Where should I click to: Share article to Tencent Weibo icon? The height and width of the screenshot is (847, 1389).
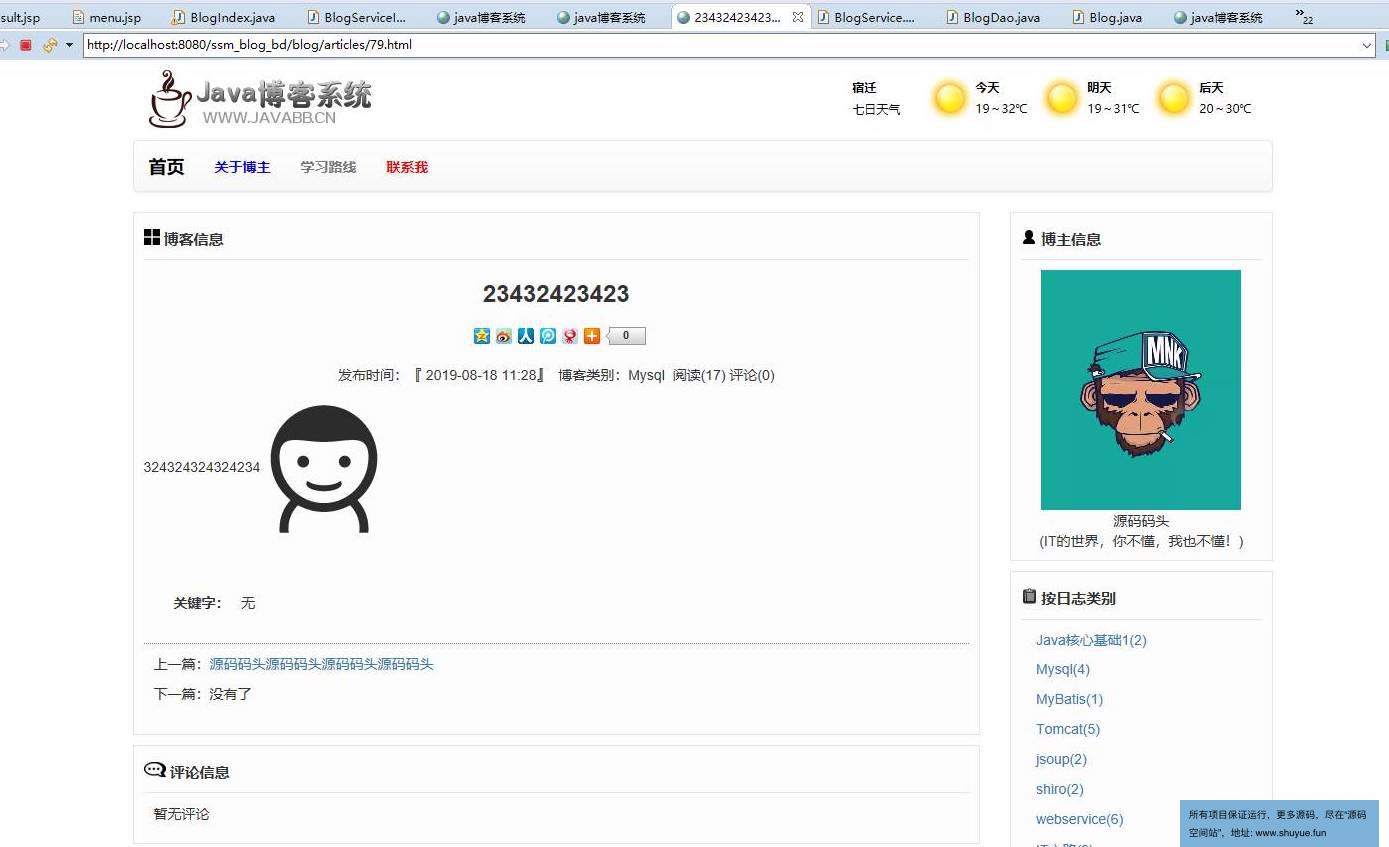(548, 336)
